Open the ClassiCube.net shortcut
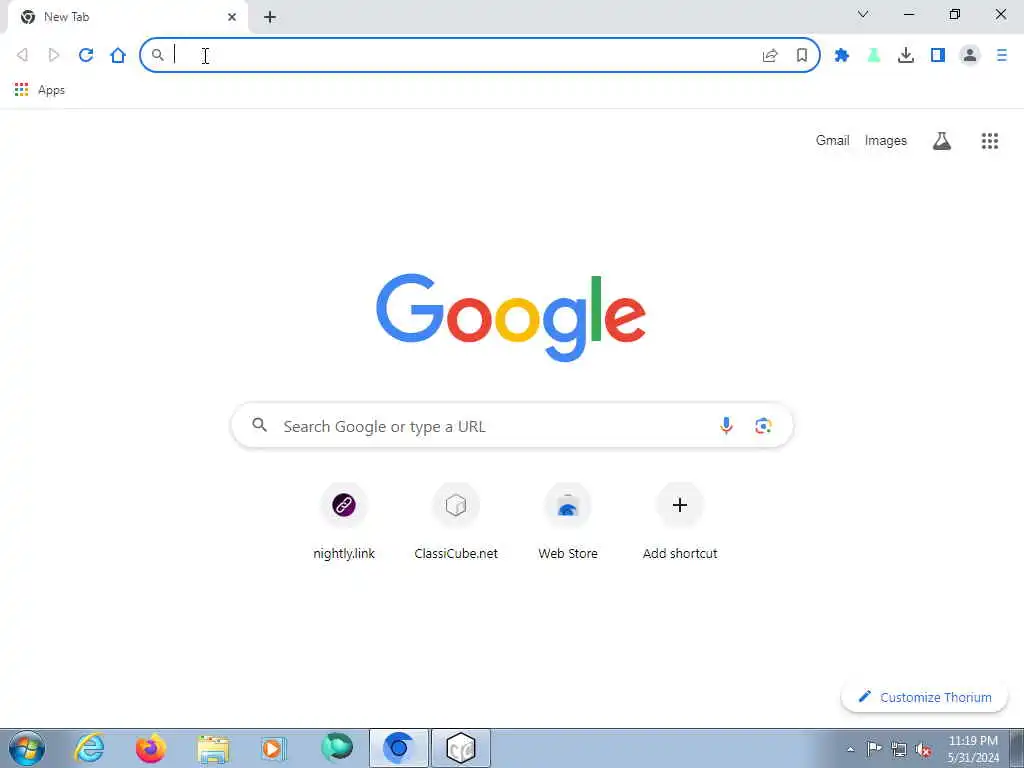 click(x=456, y=522)
